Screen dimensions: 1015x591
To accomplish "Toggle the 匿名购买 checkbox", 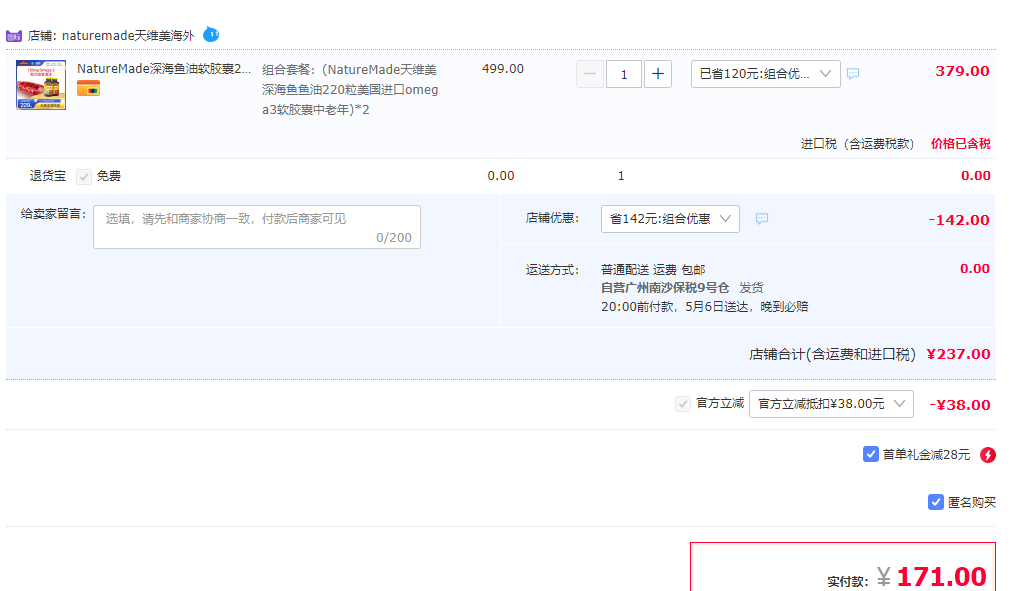I will pos(935,502).
